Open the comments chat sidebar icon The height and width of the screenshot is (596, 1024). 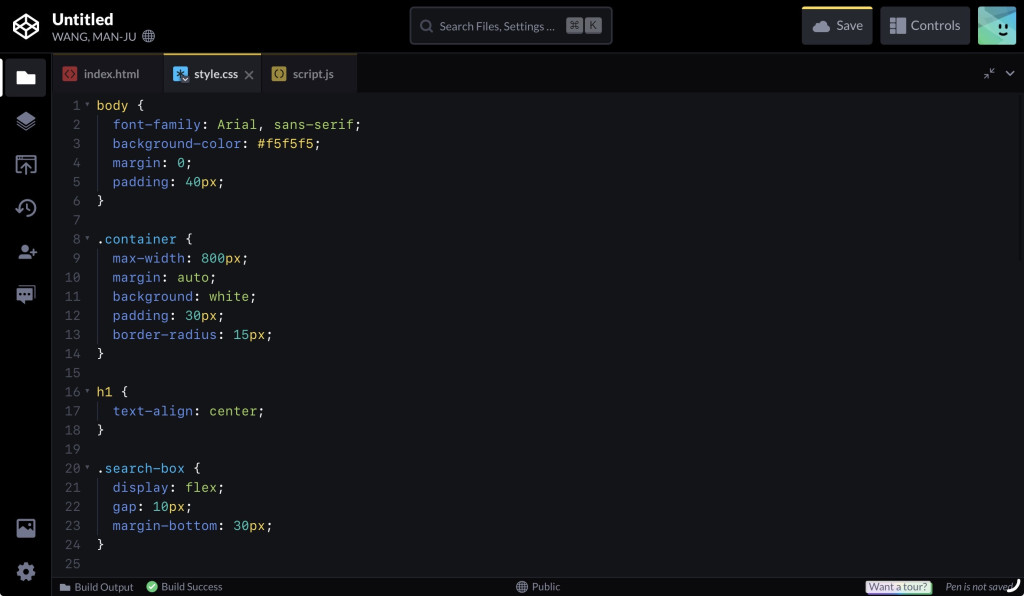[x=25, y=294]
